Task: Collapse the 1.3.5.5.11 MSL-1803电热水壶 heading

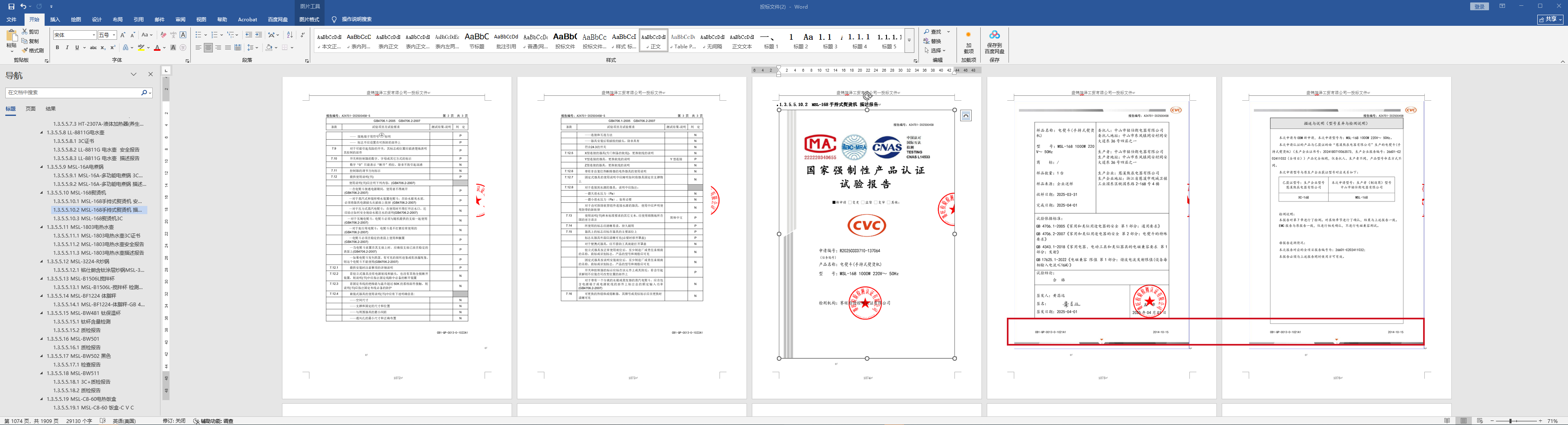Action: click(42, 227)
